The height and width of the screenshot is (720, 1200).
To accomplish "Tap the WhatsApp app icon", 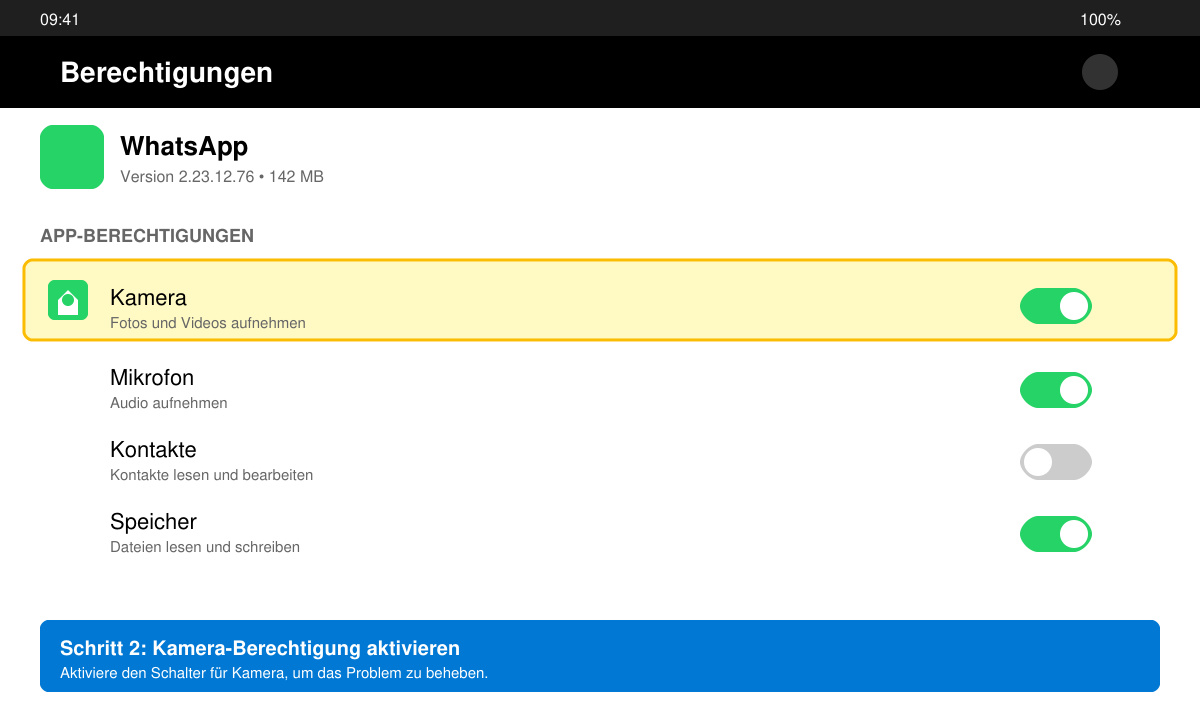I will tap(72, 157).
